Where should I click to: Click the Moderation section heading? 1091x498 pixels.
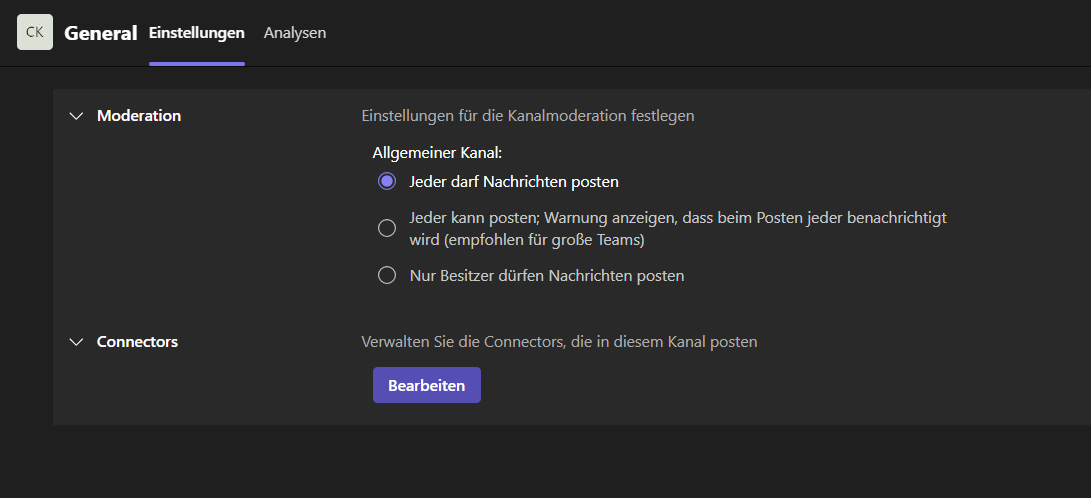[139, 116]
